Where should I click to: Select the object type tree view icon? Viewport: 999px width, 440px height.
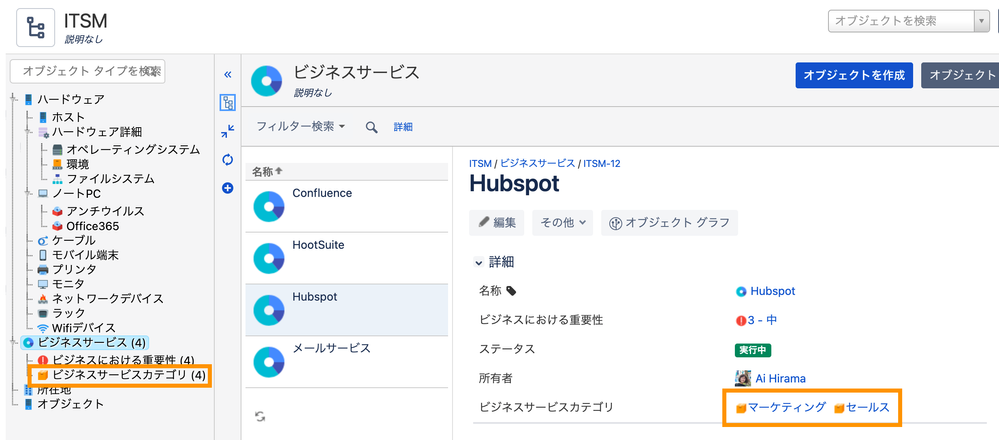227,102
